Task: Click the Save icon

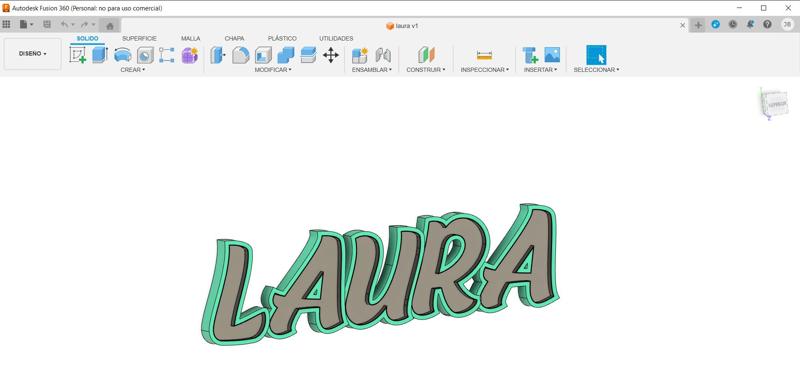Action: pos(47,24)
